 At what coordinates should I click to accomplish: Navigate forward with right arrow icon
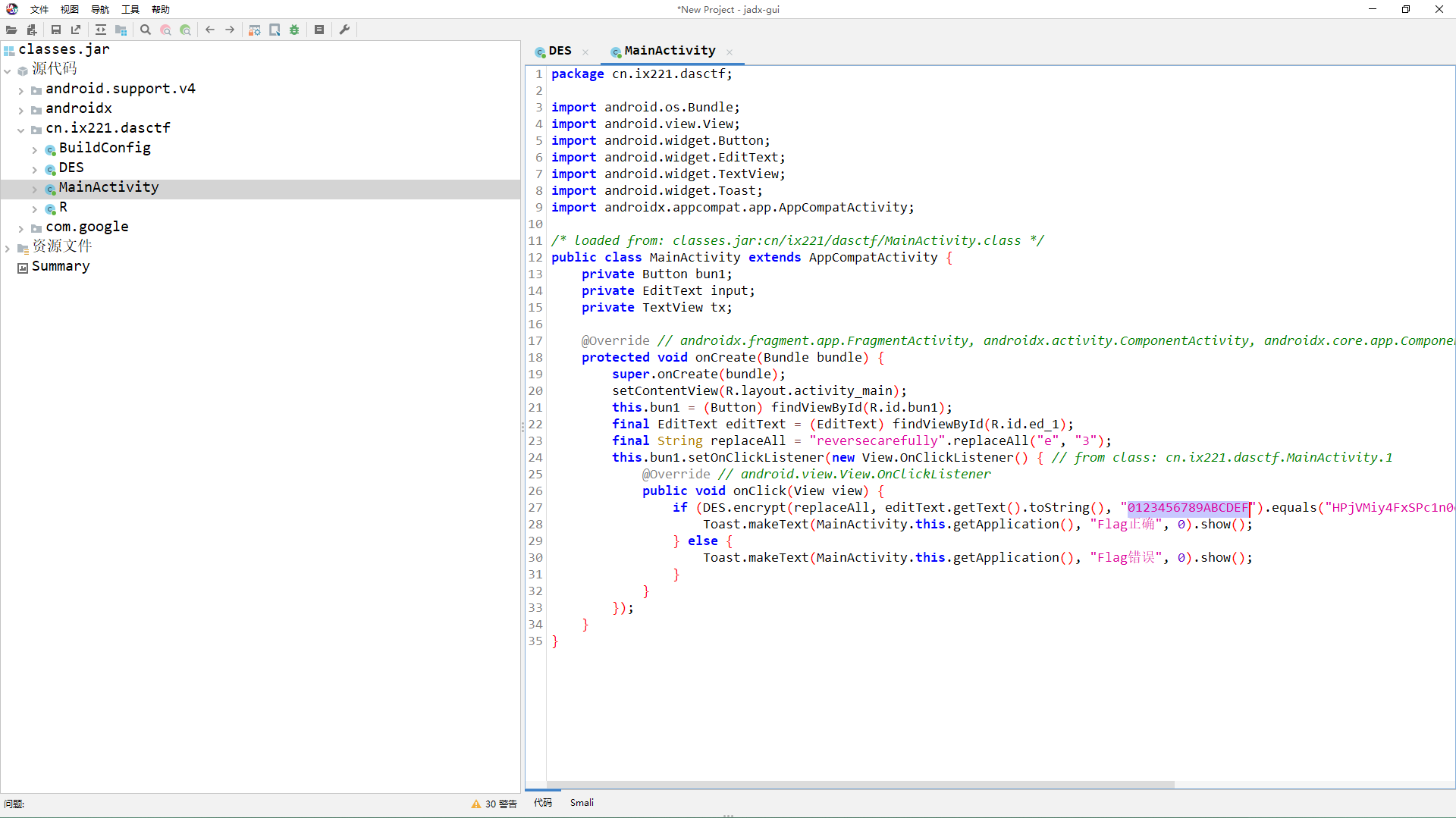[x=230, y=30]
